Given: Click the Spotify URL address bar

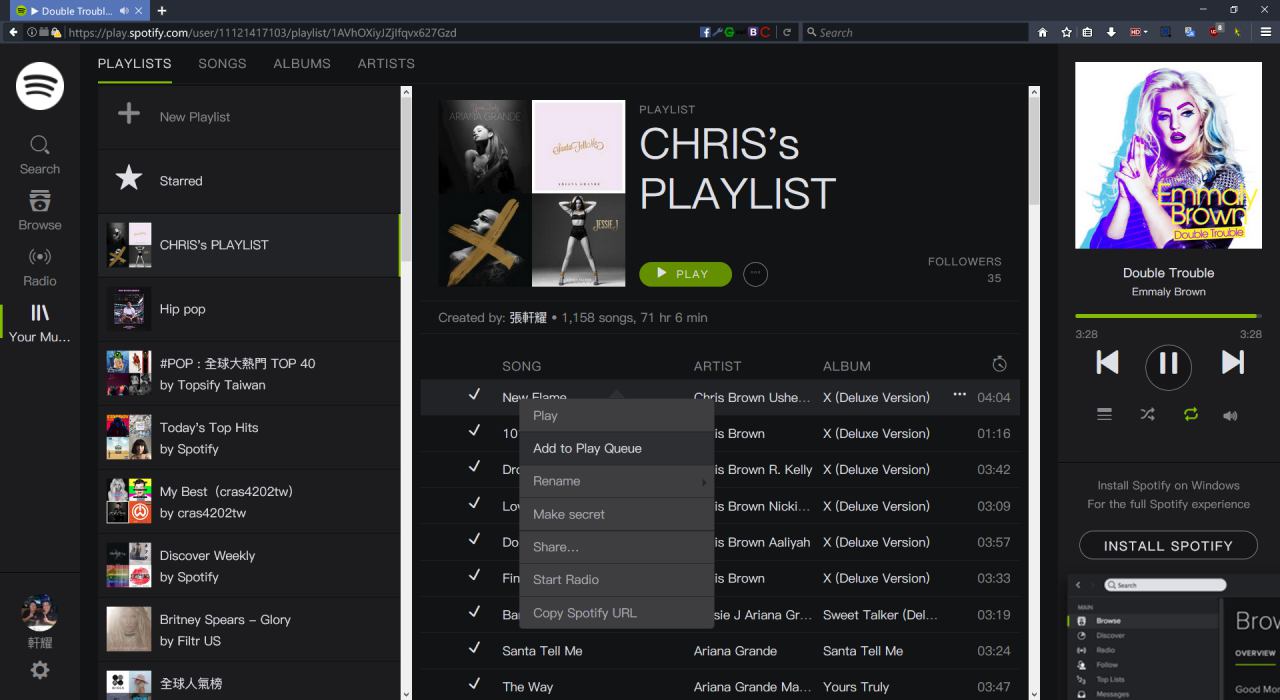Looking at the screenshot, I should [380, 32].
